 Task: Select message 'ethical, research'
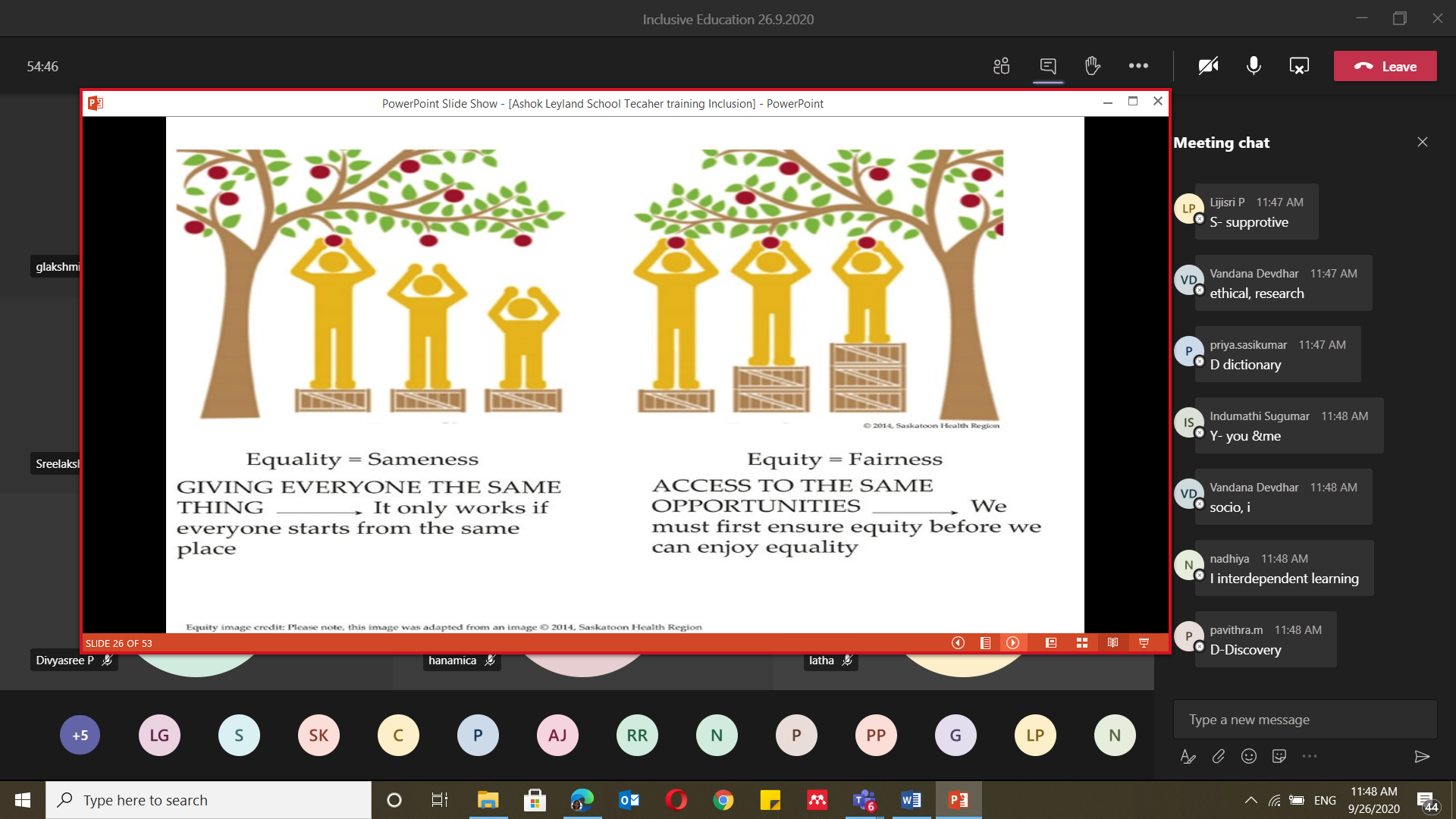coord(1257,293)
